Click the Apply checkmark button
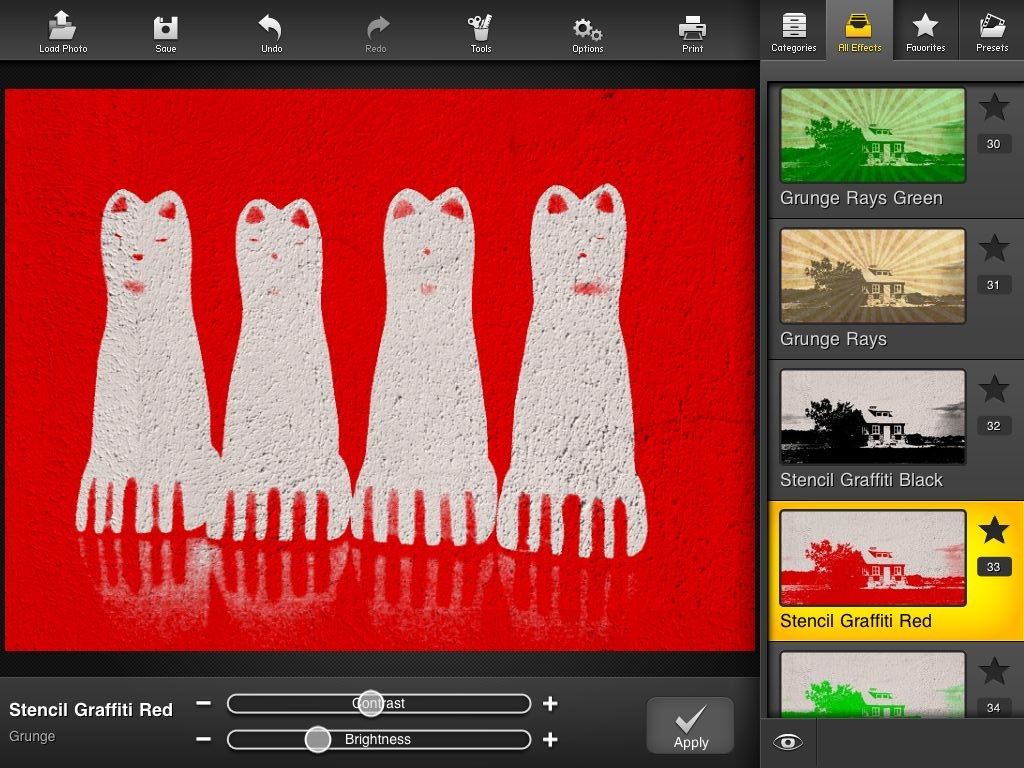 [x=690, y=726]
